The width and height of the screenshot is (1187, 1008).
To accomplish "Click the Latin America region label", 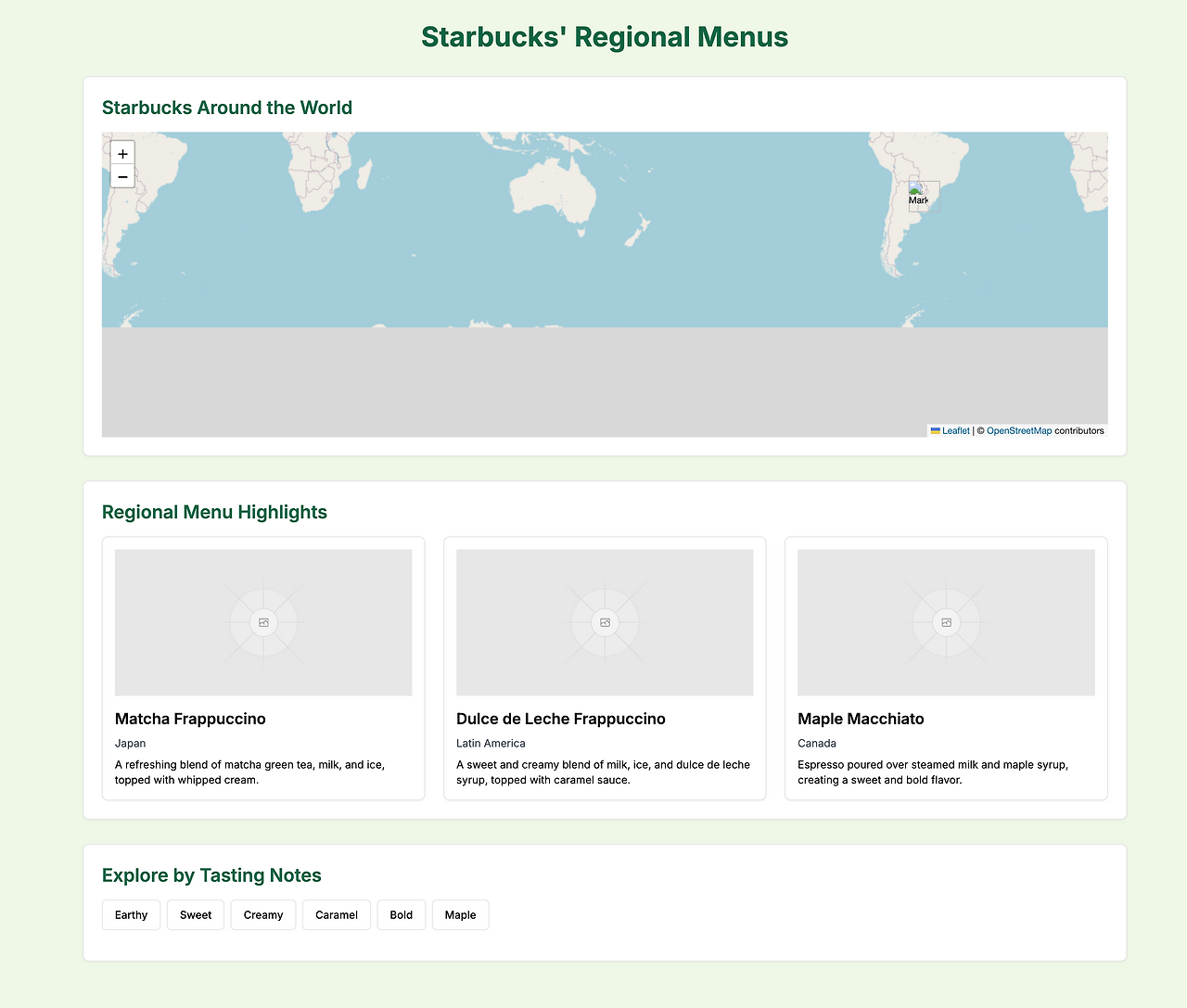I will click(491, 744).
